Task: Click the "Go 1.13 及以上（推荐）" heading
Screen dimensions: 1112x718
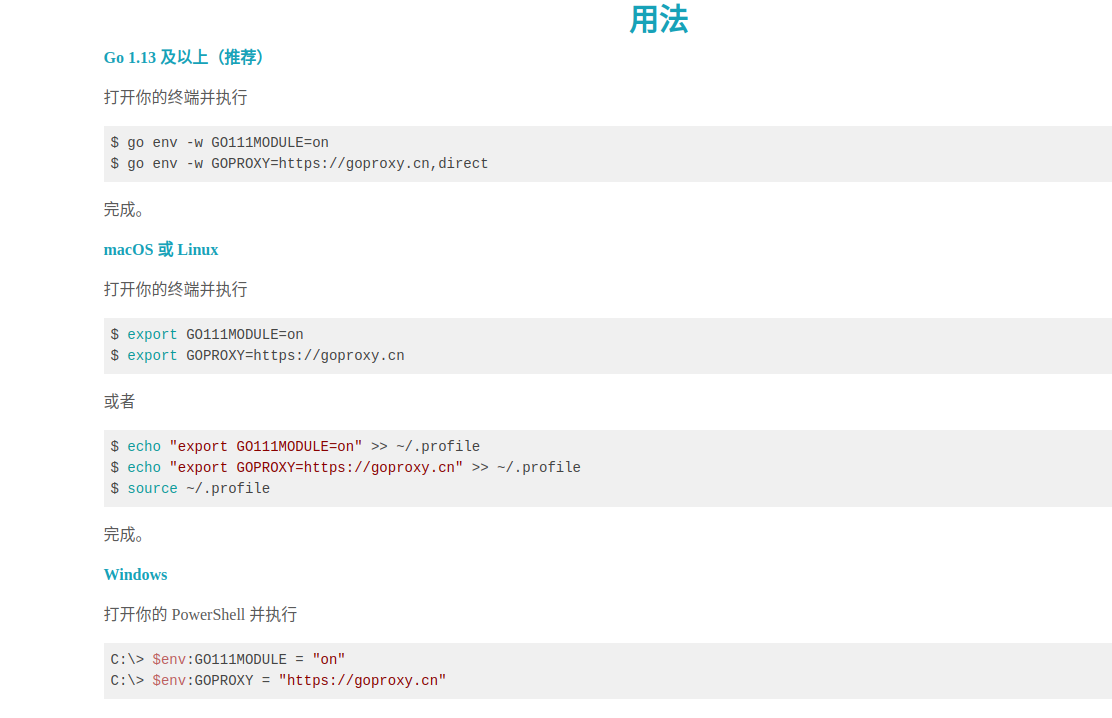Action: pos(186,58)
